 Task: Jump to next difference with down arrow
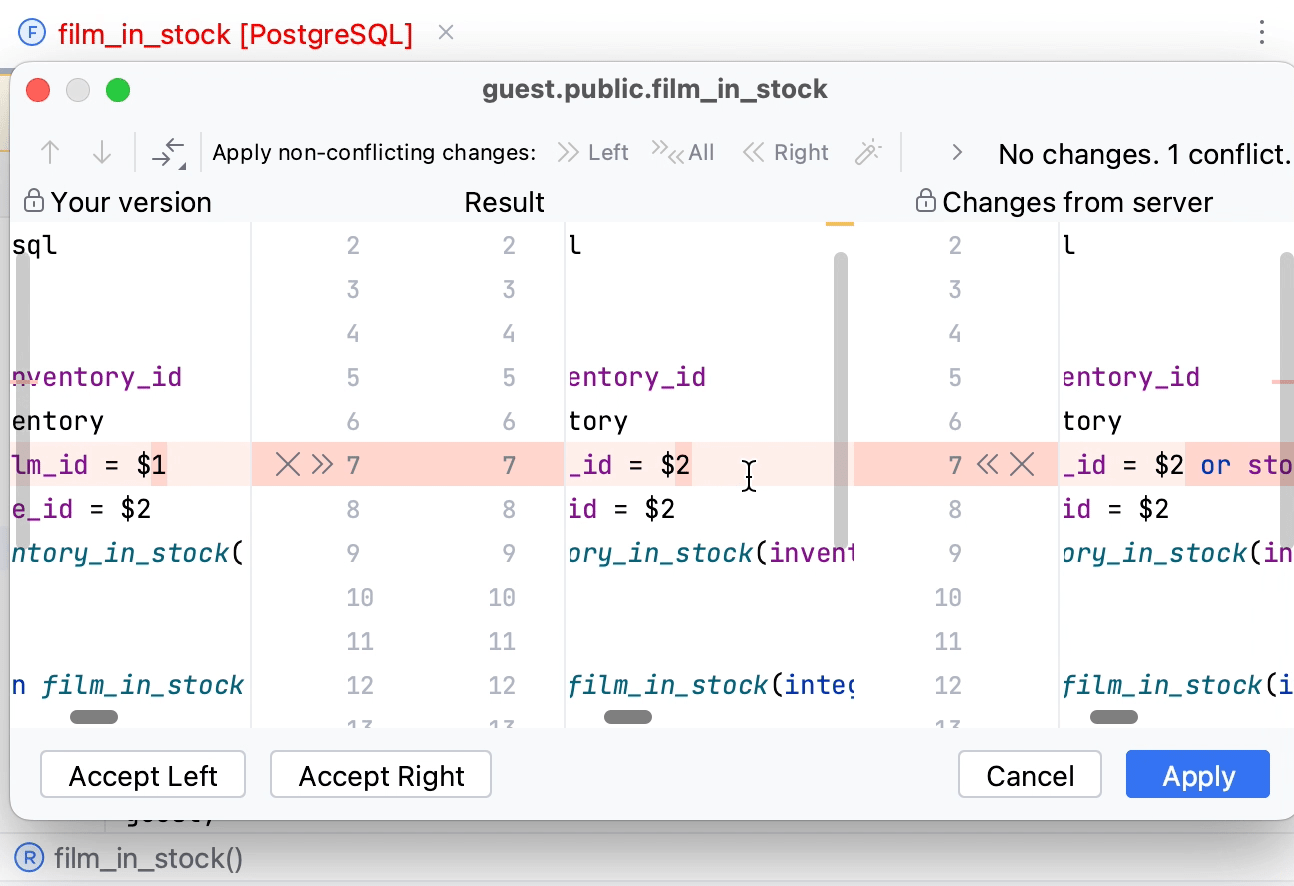(x=100, y=152)
